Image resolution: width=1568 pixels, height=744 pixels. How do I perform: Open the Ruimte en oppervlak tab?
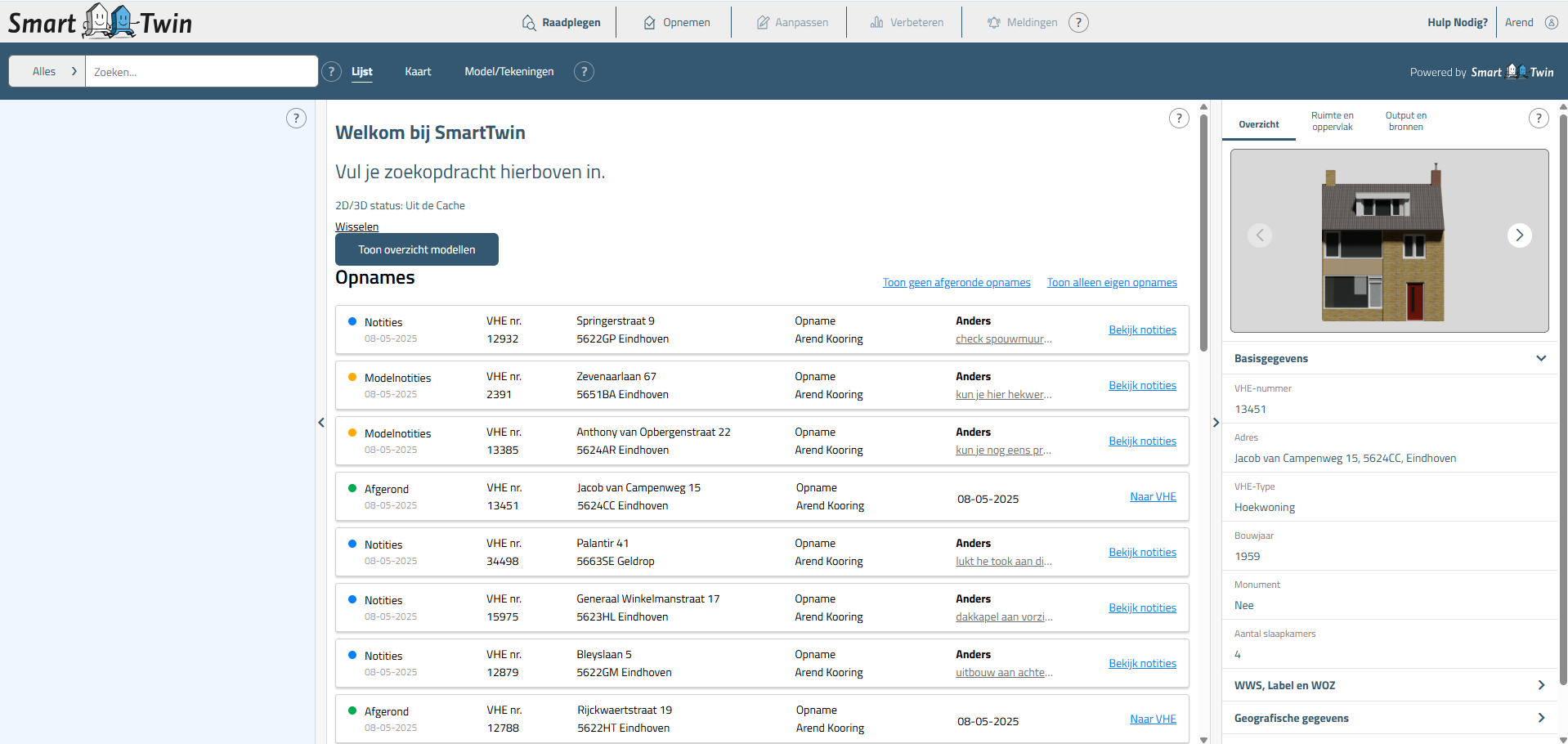(1332, 121)
